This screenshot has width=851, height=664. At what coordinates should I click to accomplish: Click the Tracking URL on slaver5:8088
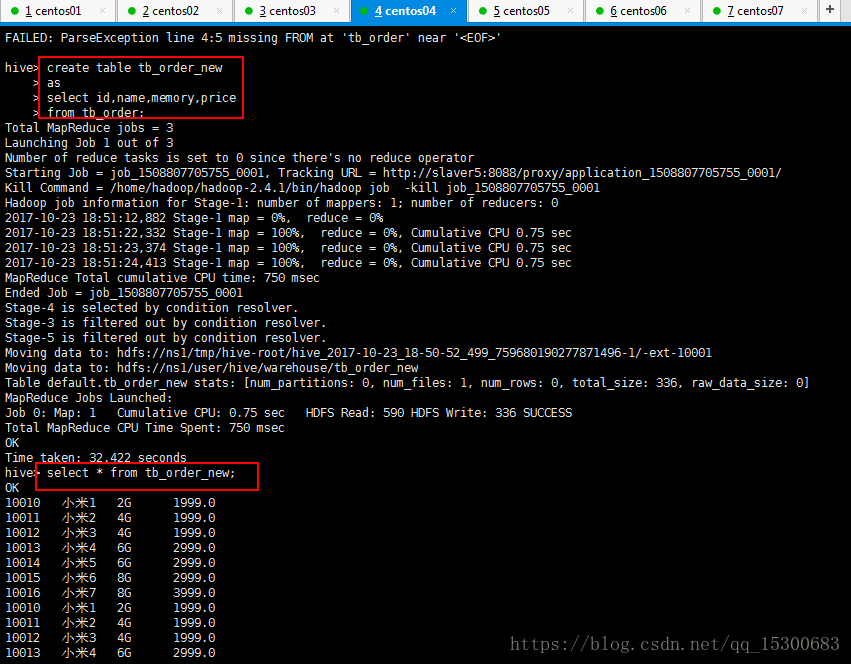[582, 173]
